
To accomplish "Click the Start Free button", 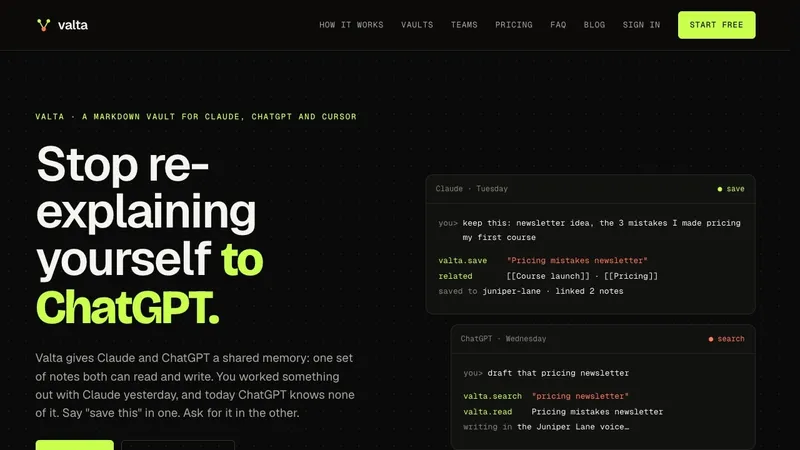I will (716, 25).
